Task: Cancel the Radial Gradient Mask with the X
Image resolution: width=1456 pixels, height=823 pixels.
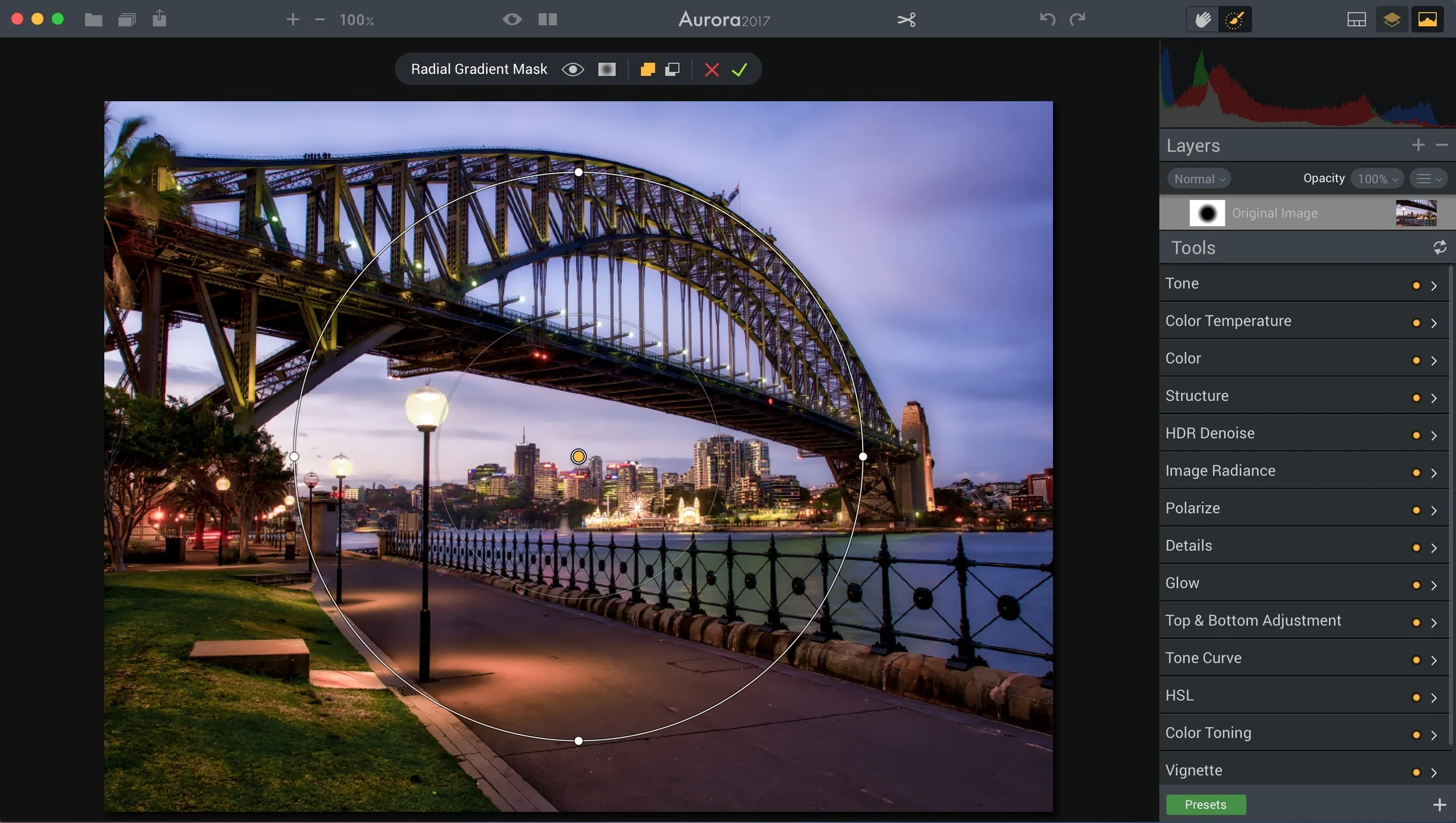Action: 711,69
